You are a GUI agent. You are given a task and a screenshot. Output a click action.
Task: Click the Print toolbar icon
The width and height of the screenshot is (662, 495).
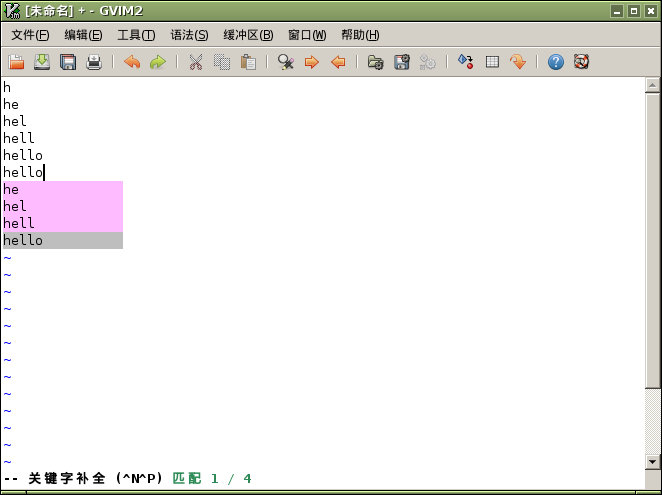94,62
